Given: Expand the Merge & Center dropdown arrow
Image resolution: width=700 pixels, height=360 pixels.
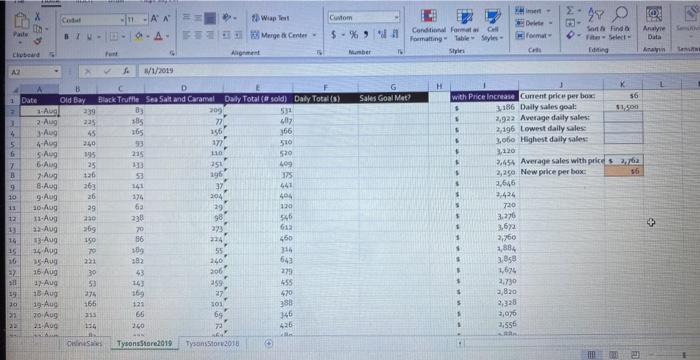Looking at the screenshot, I should (x=314, y=35).
